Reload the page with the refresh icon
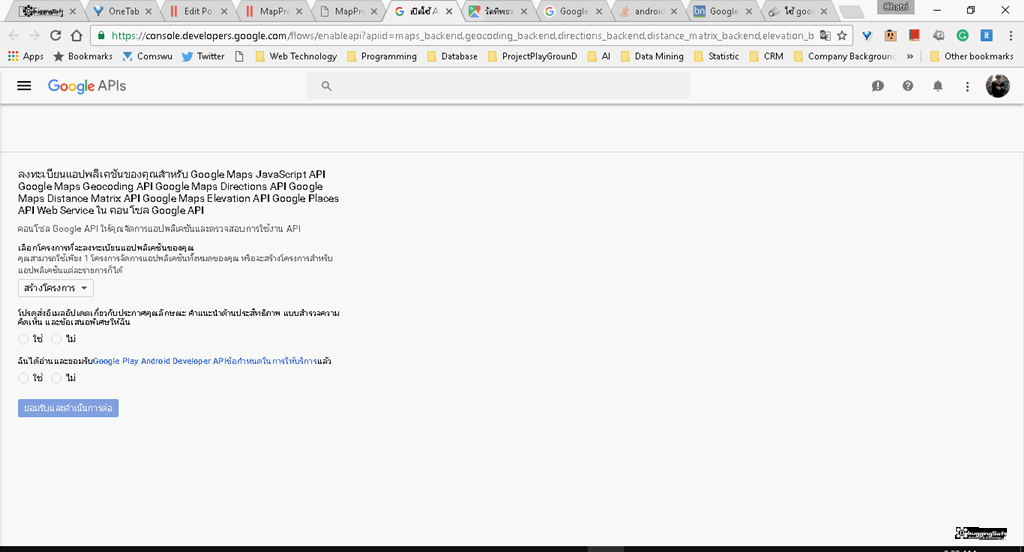Image resolution: width=1024 pixels, height=552 pixels. (56, 35)
